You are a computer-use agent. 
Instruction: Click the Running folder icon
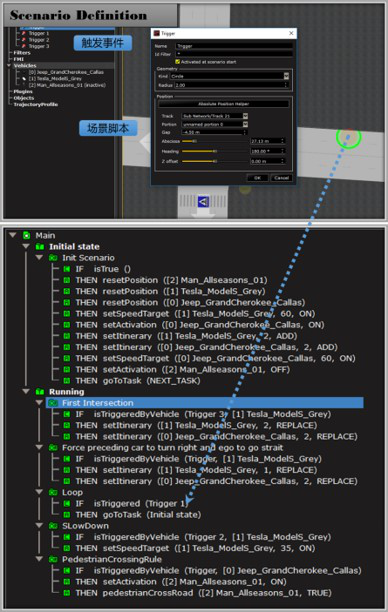(40, 391)
